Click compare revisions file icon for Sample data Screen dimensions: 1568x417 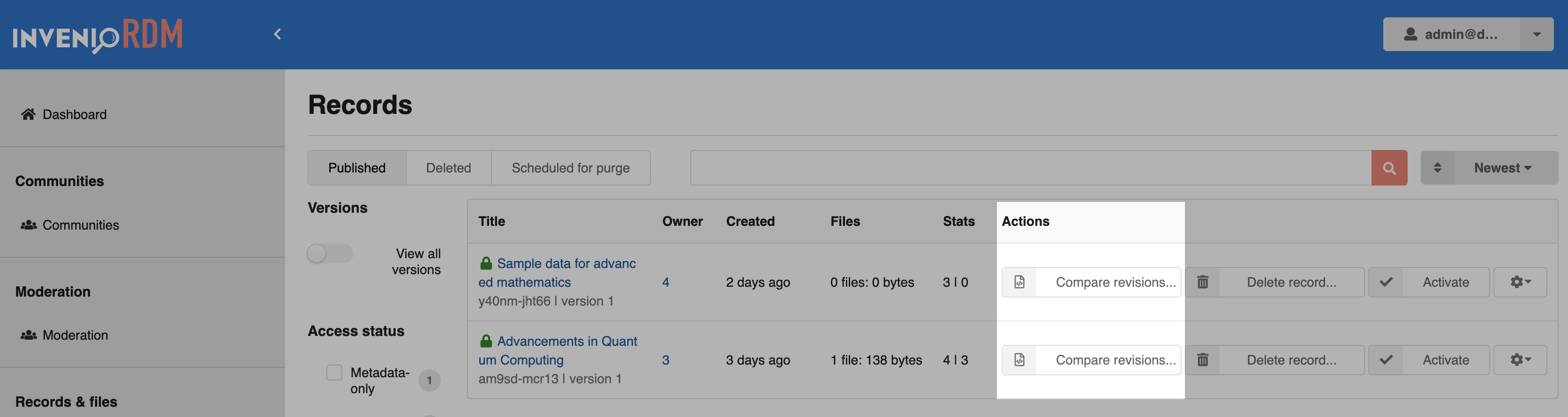tap(1019, 282)
